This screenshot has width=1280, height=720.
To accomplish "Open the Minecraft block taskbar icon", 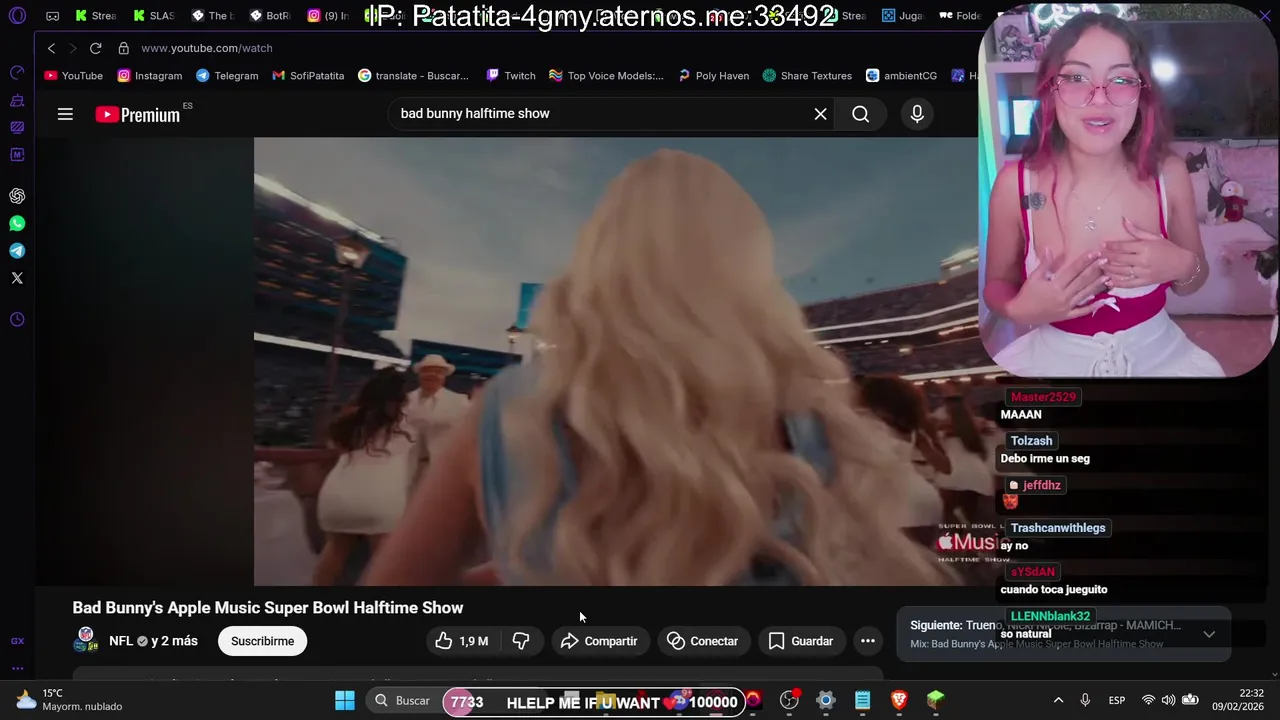I will pyautogui.click(x=935, y=701).
